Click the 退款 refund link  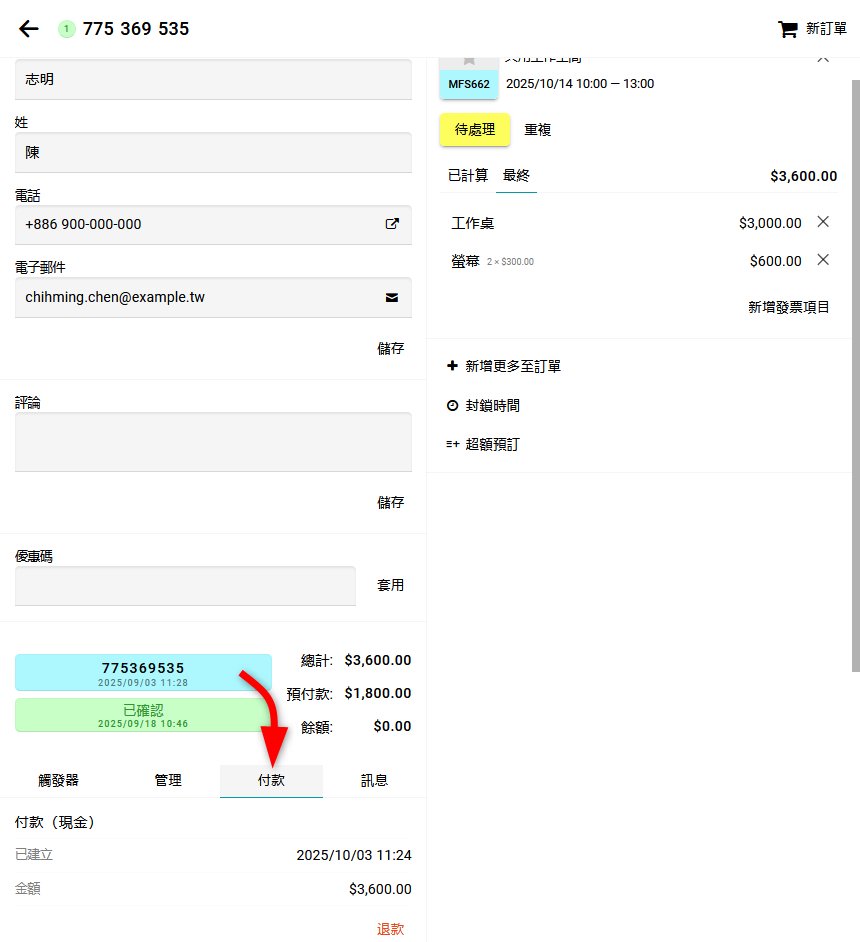click(x=390, y=929)
